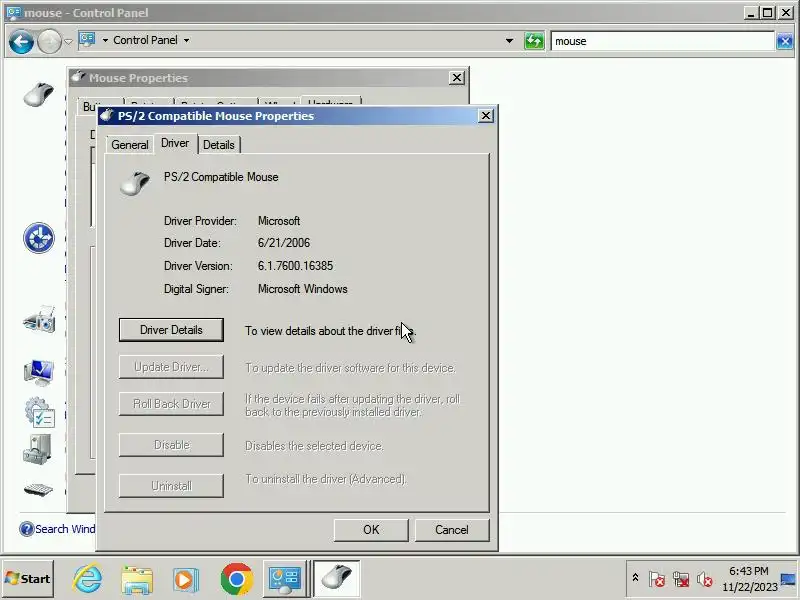Screen dimensions: 800x600
Task: Click the Show Desktop icon
Action: pyautogui.click(x=789, y=579)
